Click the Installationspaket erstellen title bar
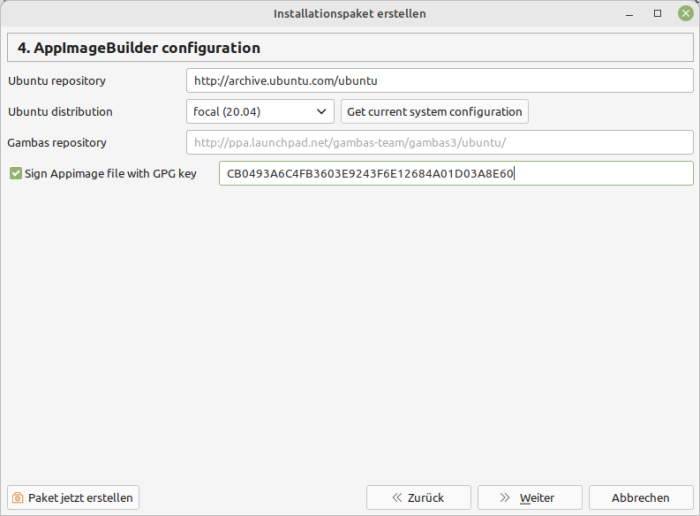Image resolution: width=700 pixels, height=516 pixels. coord(350,14)
